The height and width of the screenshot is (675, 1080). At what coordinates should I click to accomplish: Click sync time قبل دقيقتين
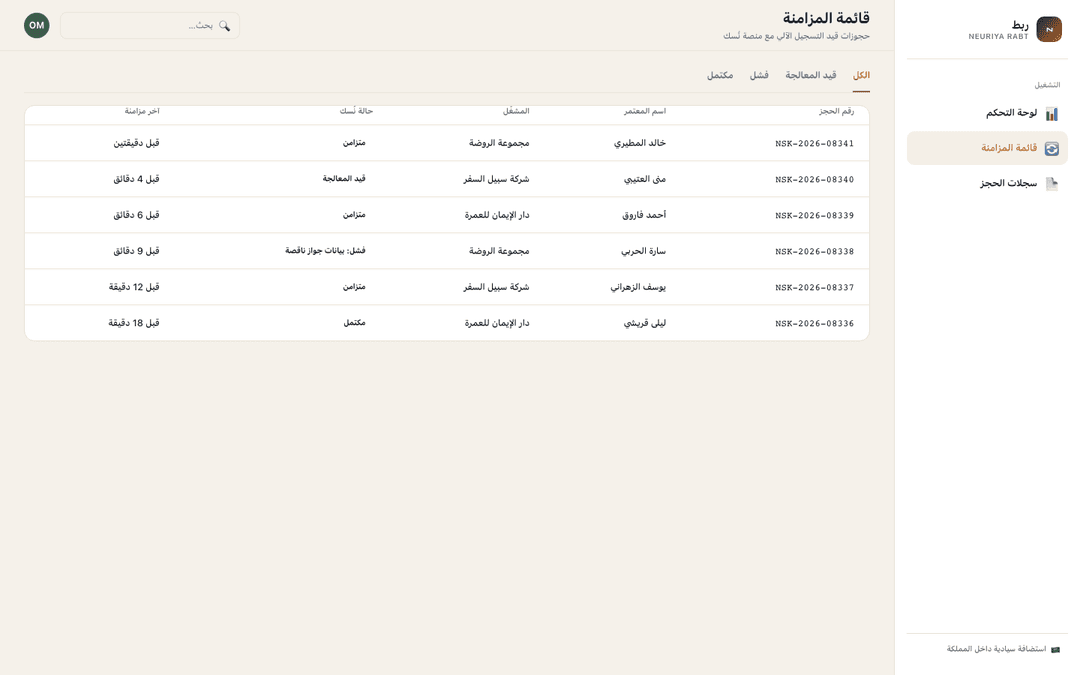tap(136, 143)
